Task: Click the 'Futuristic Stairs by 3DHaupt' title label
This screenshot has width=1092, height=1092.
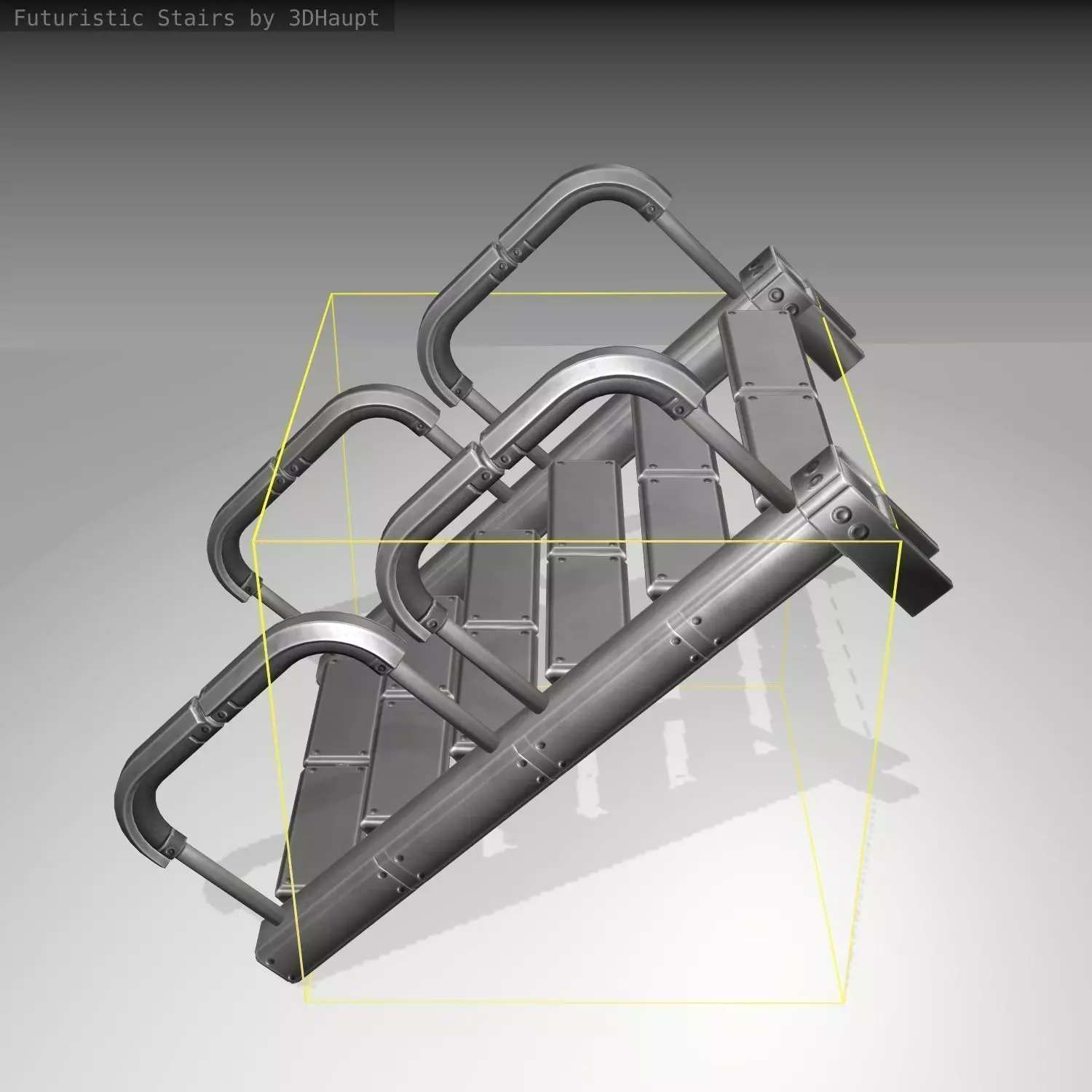Action: tap(197, 17)
